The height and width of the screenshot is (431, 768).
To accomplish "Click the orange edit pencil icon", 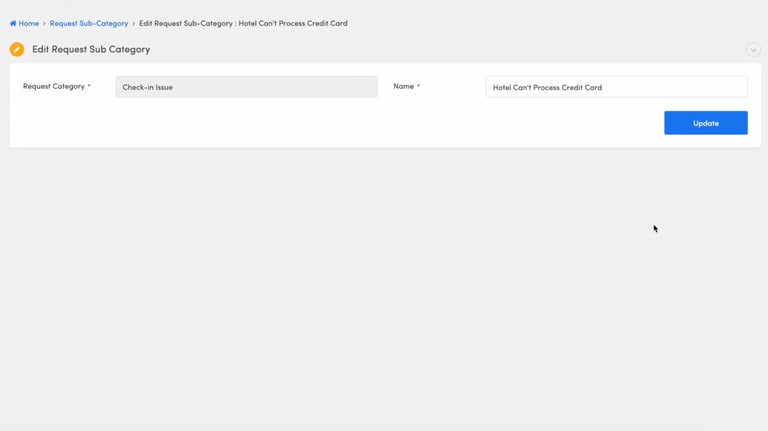I will tap(17, 49).
